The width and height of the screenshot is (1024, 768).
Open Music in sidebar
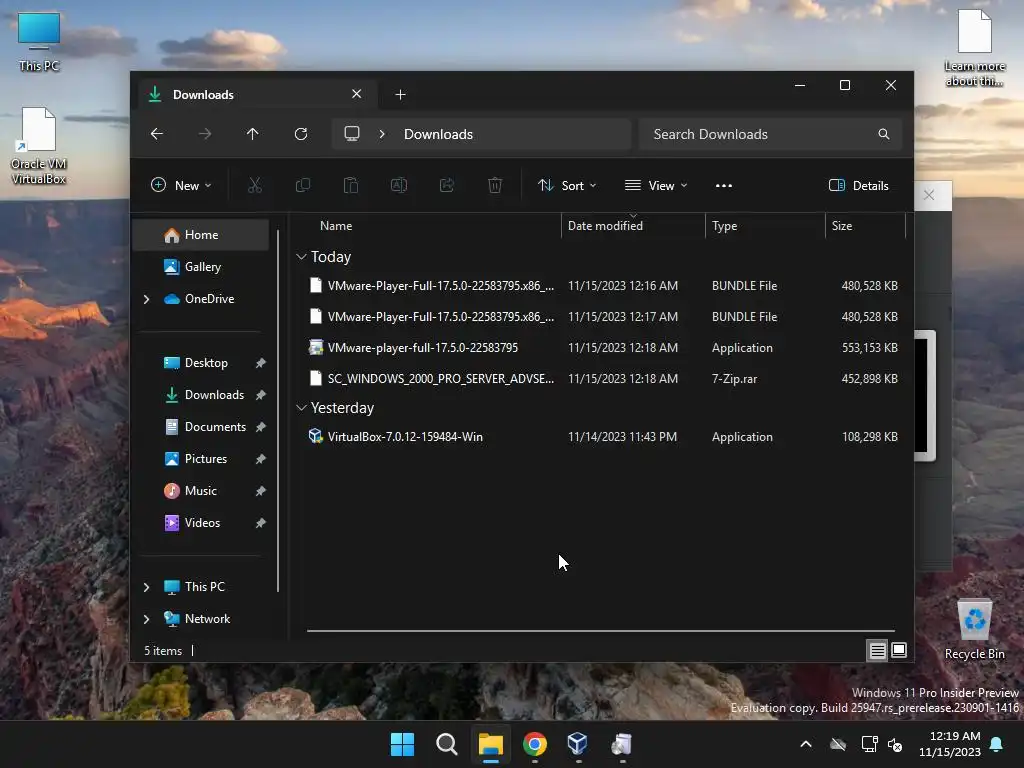(x=201, y=491)
